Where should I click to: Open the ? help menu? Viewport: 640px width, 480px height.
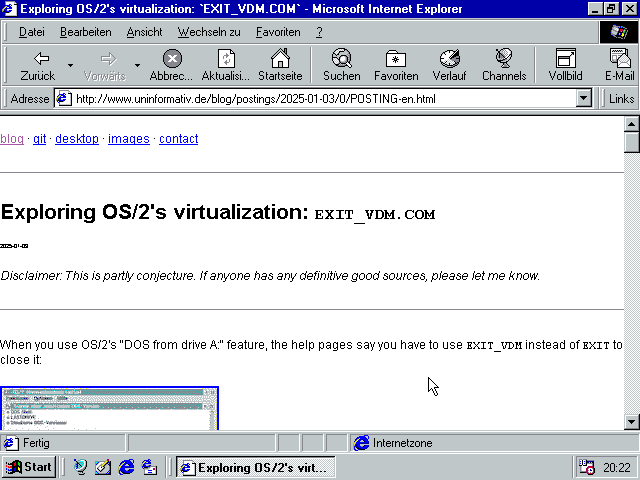point(319,32)
